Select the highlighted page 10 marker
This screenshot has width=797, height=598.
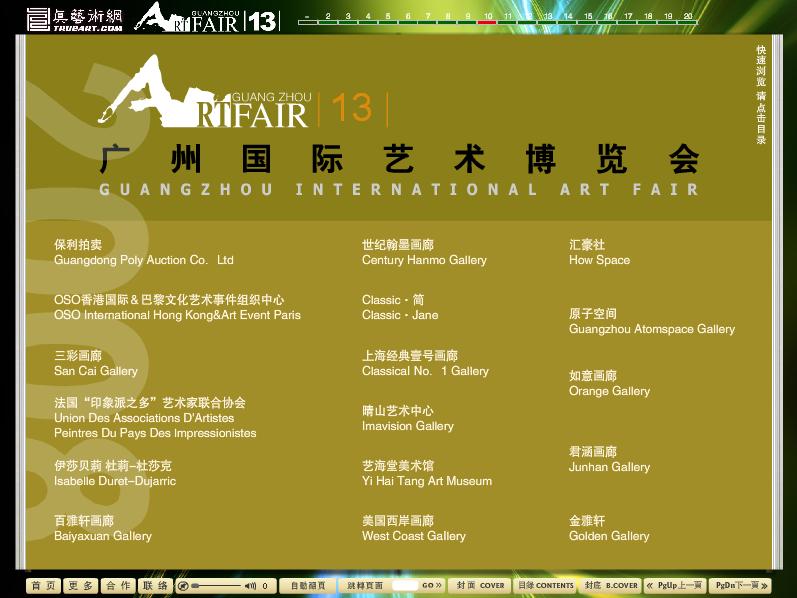(487, 19)
